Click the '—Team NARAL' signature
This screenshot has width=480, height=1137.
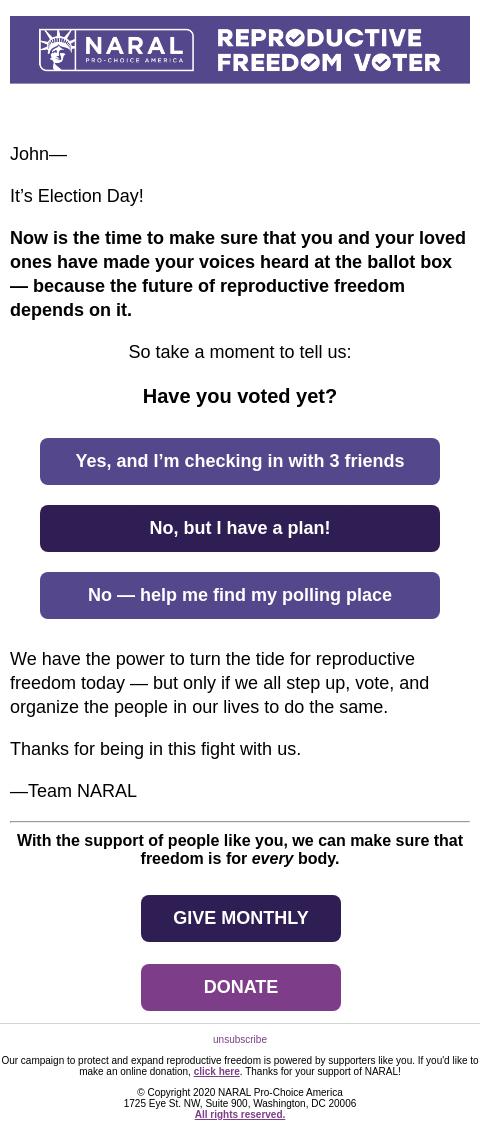(73, 791)
